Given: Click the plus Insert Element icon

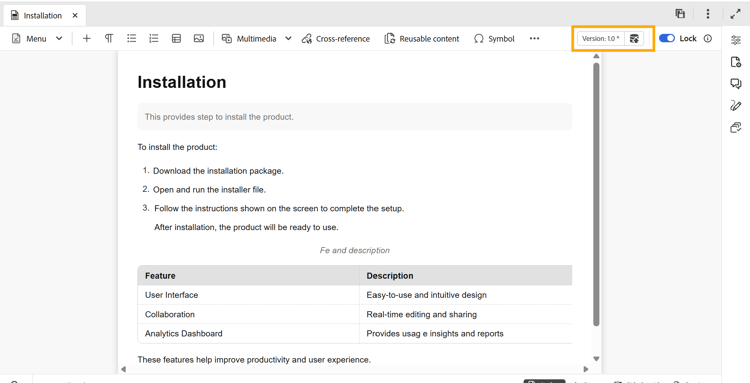Looking at the screenshot, I should point(87,39).
